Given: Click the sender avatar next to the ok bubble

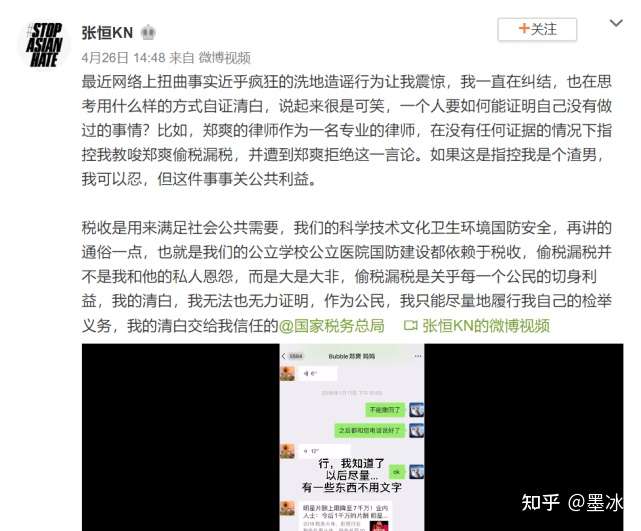Looking at the screenshot, I should click(x=417, y=472).
